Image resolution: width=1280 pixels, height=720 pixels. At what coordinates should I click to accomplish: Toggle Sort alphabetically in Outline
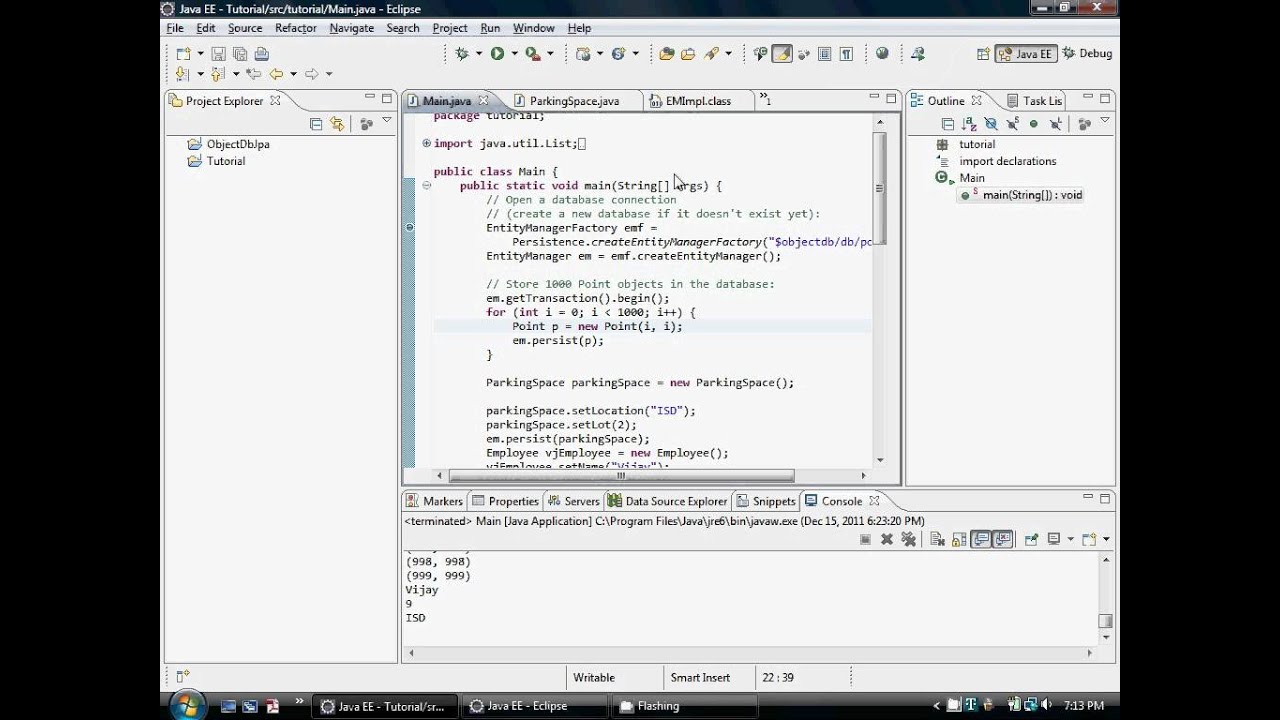[x=968, y=124]
